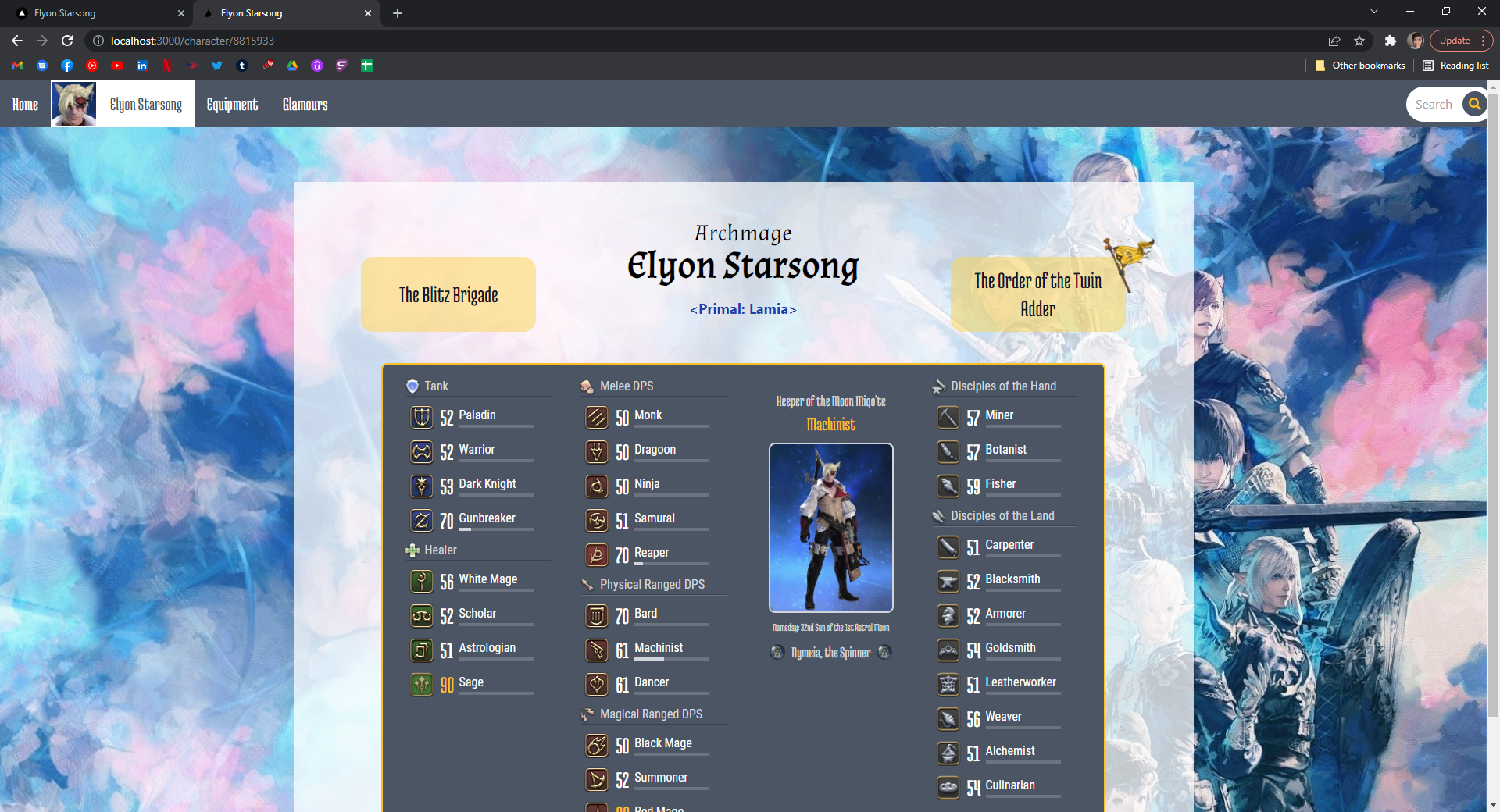This screenshot has height=812, width=1500.
Task: Go to the Home page
Action: point(25,105)
